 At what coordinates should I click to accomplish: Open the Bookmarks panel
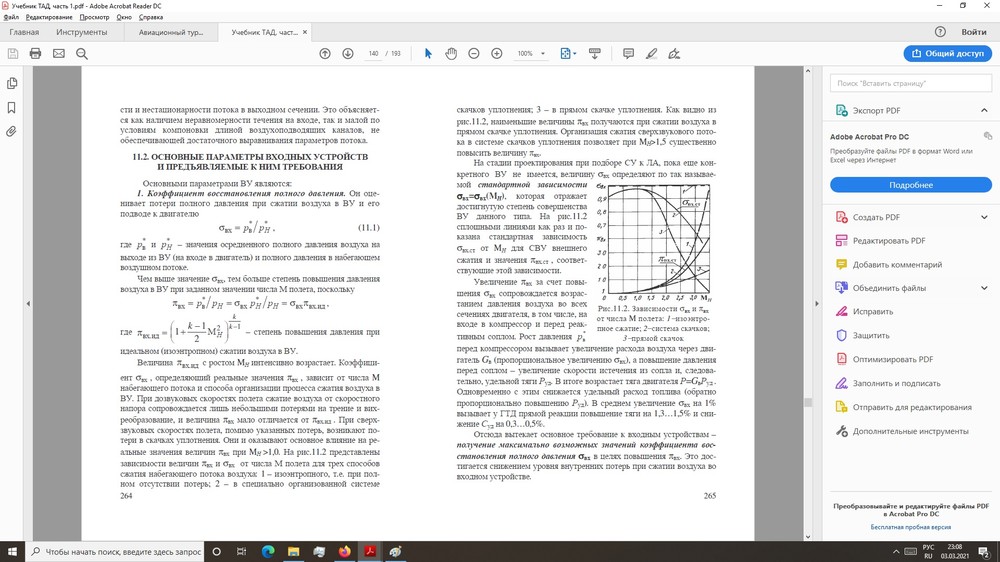[x=11, y=108]
